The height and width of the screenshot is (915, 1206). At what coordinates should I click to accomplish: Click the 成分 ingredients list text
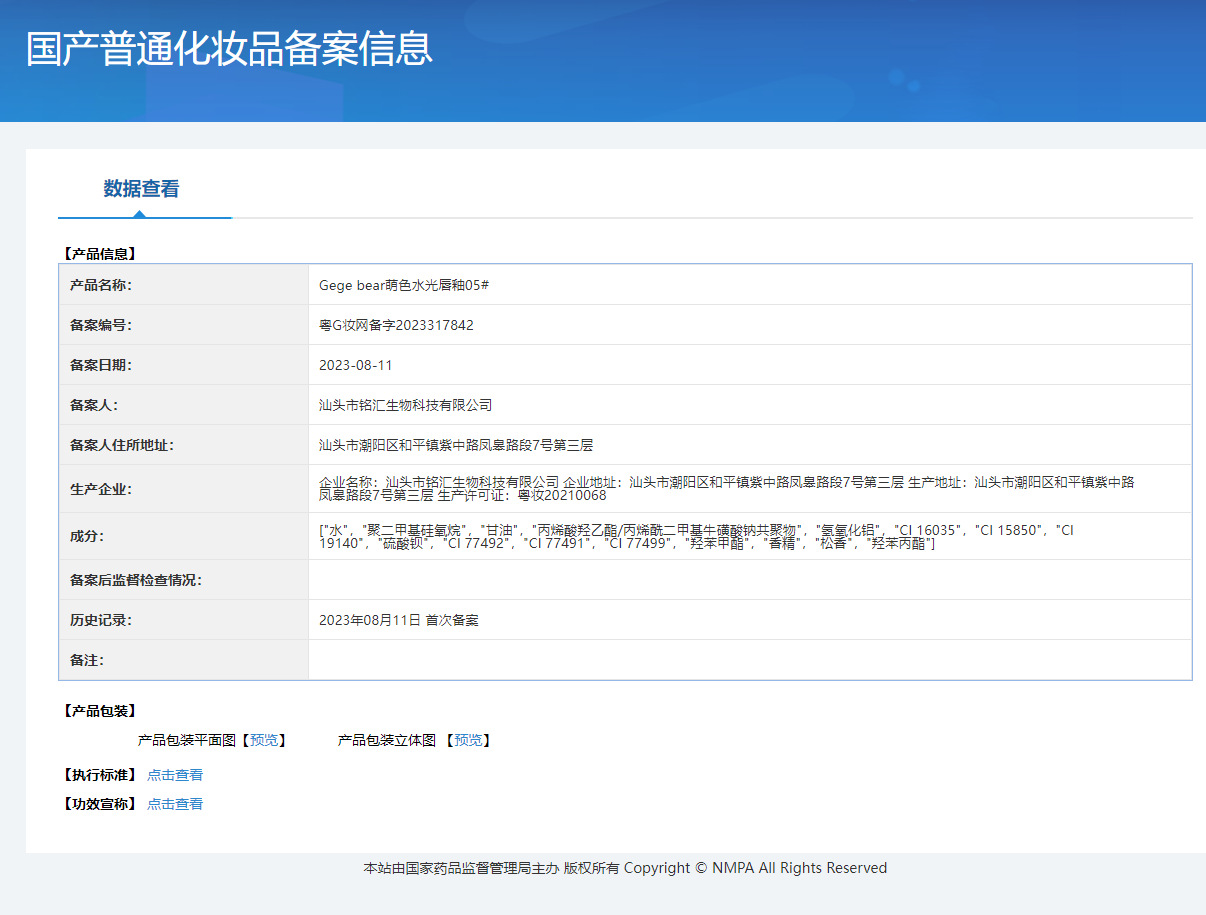(696, 536)
